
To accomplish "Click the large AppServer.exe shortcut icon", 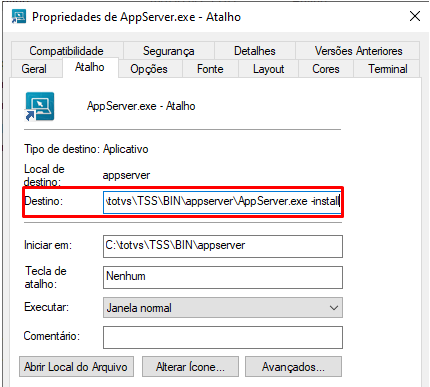I will point(39,106).
